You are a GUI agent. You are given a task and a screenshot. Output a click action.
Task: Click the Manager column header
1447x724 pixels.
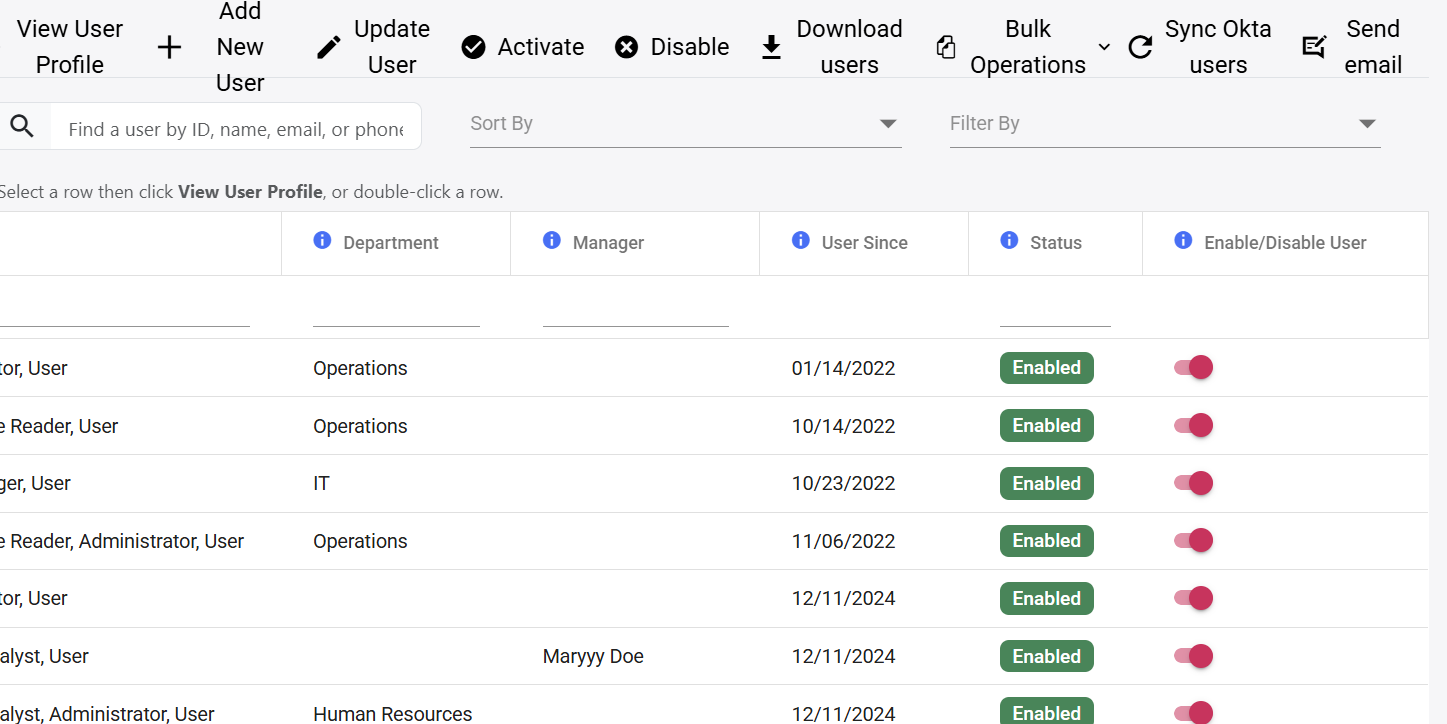[x=608, y=243]
